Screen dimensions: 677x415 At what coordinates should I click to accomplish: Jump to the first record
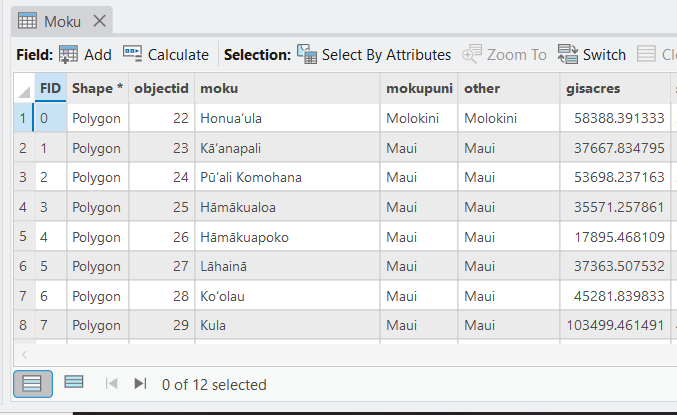(x=111, y=384)
